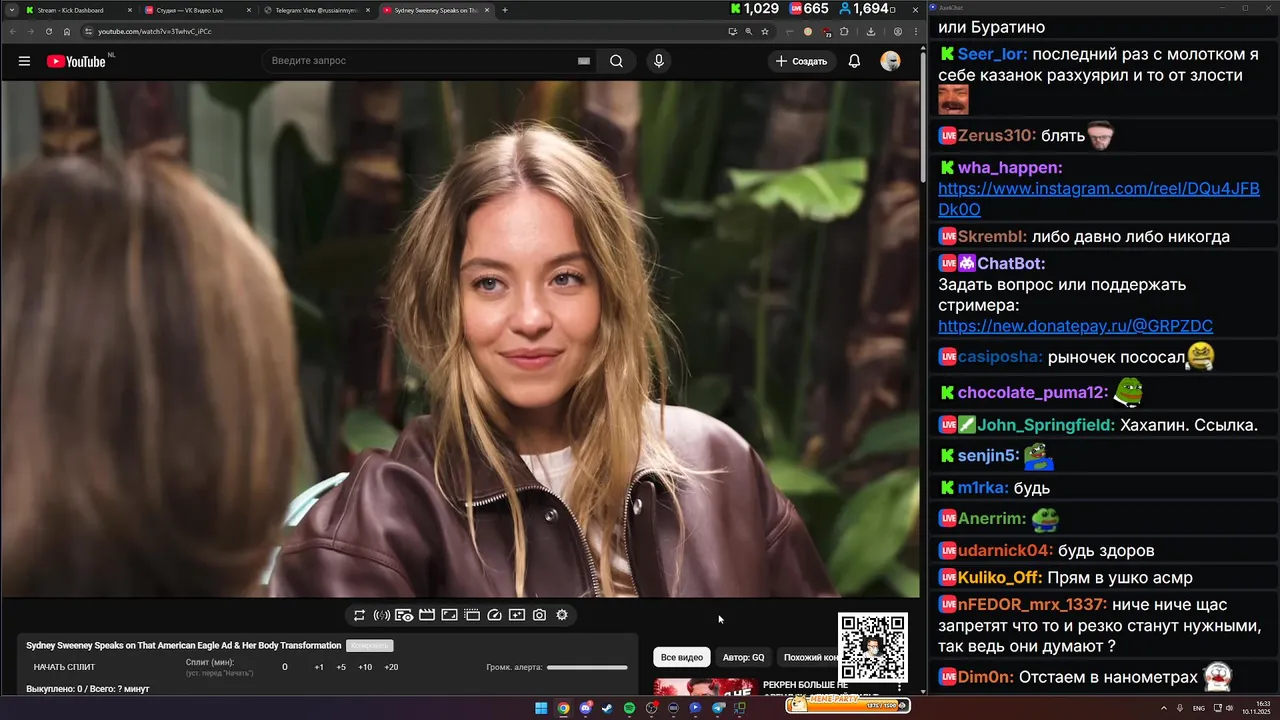
Task: Switch to the Stream - Kick Dashboard tab
Action: 78,10
